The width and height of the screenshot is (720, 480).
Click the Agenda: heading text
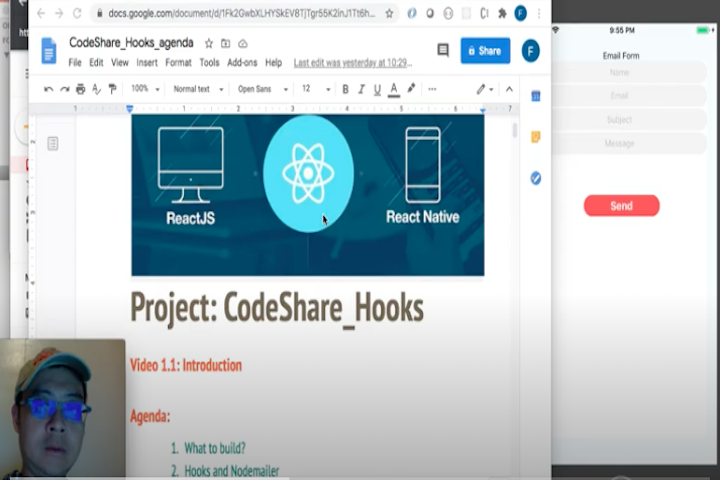pyautogui.click(x=150, y=417)
